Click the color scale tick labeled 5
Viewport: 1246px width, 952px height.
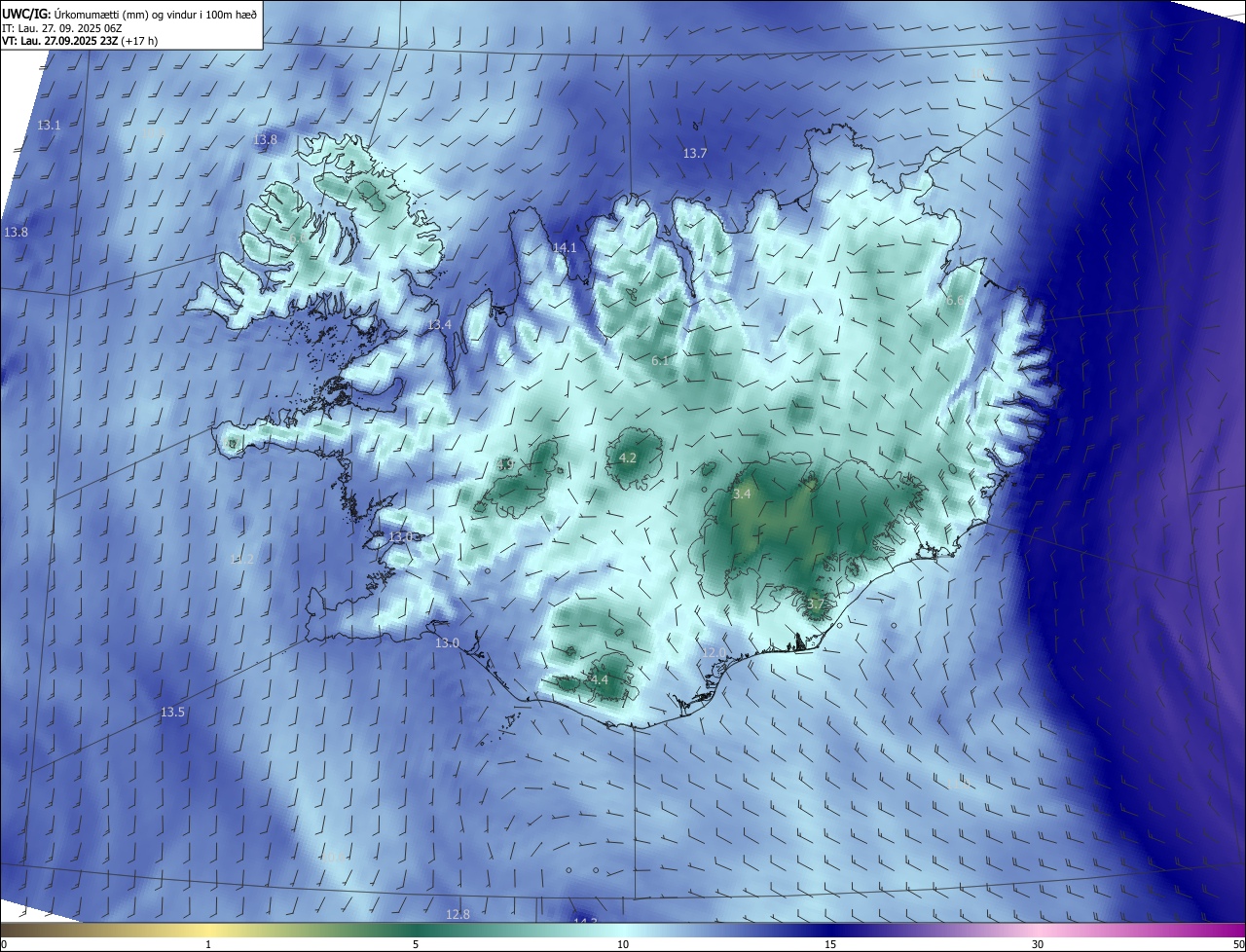pyautogui.click(x=416, y=944)
